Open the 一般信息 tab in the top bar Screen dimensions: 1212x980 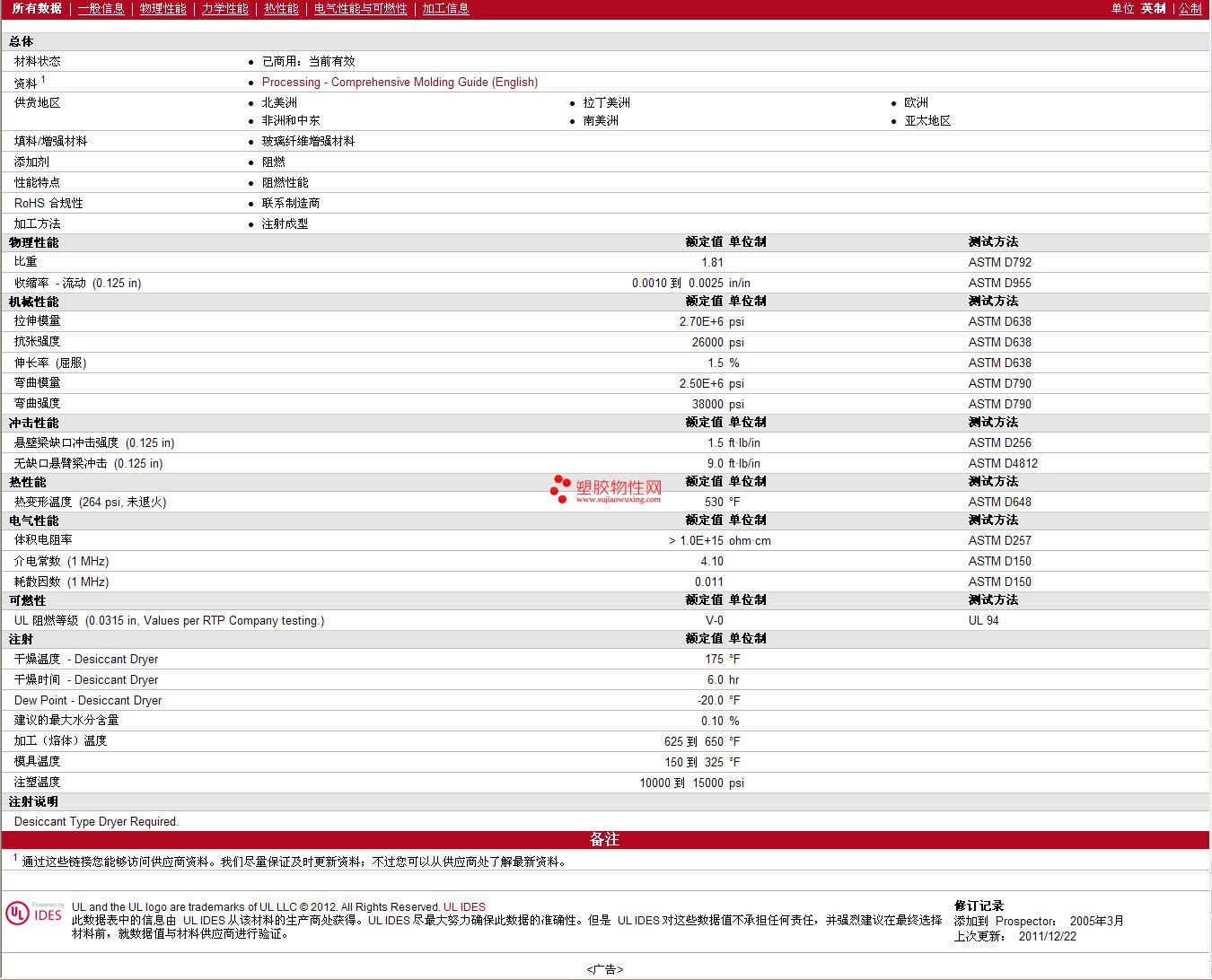(101, 9)
